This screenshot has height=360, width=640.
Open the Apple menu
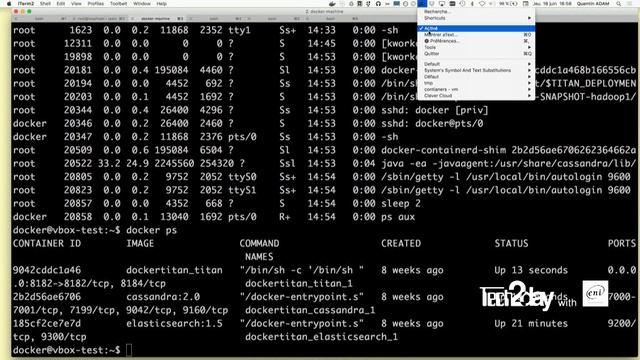coord(9,4)
